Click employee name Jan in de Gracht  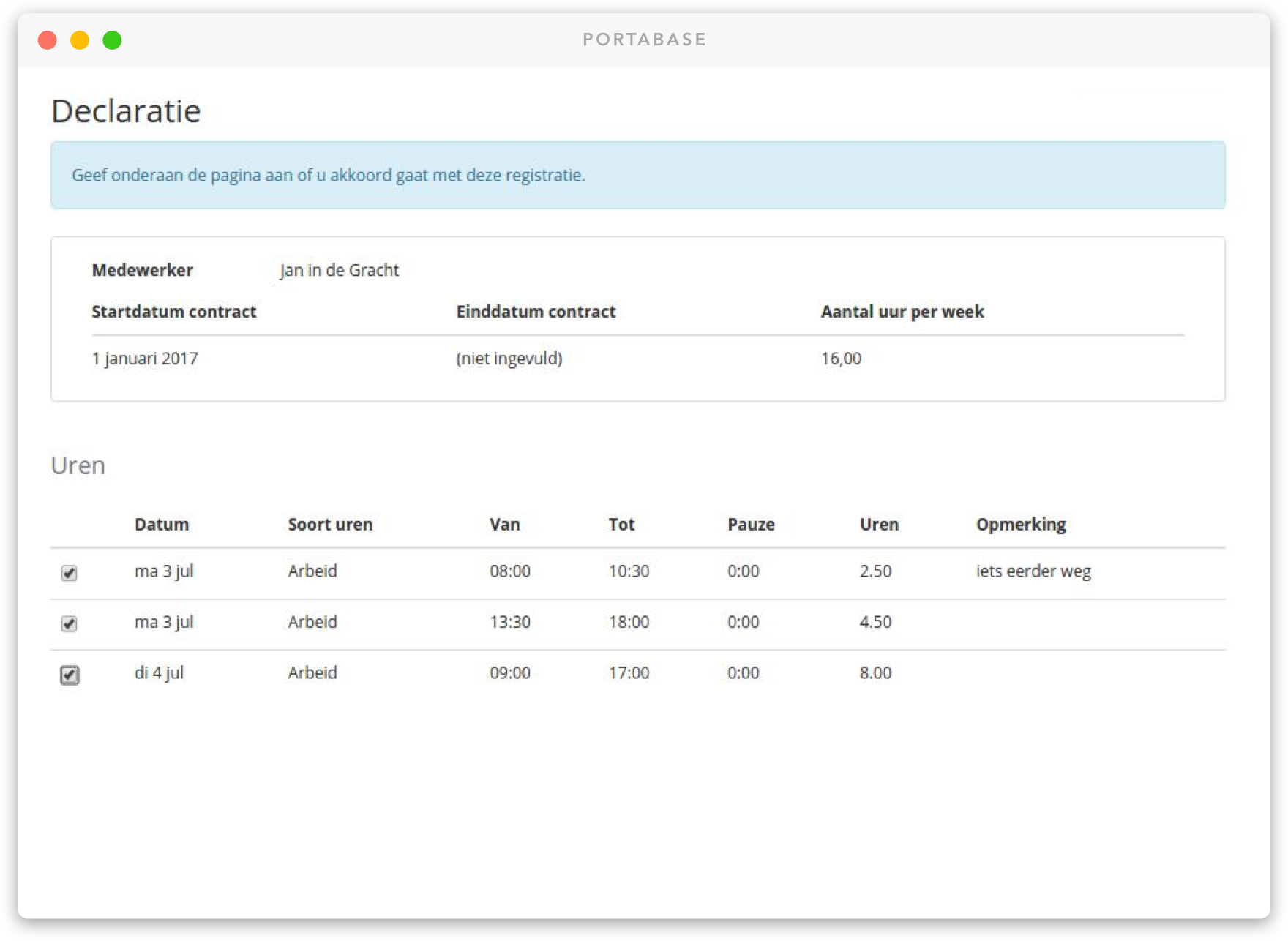339,271
